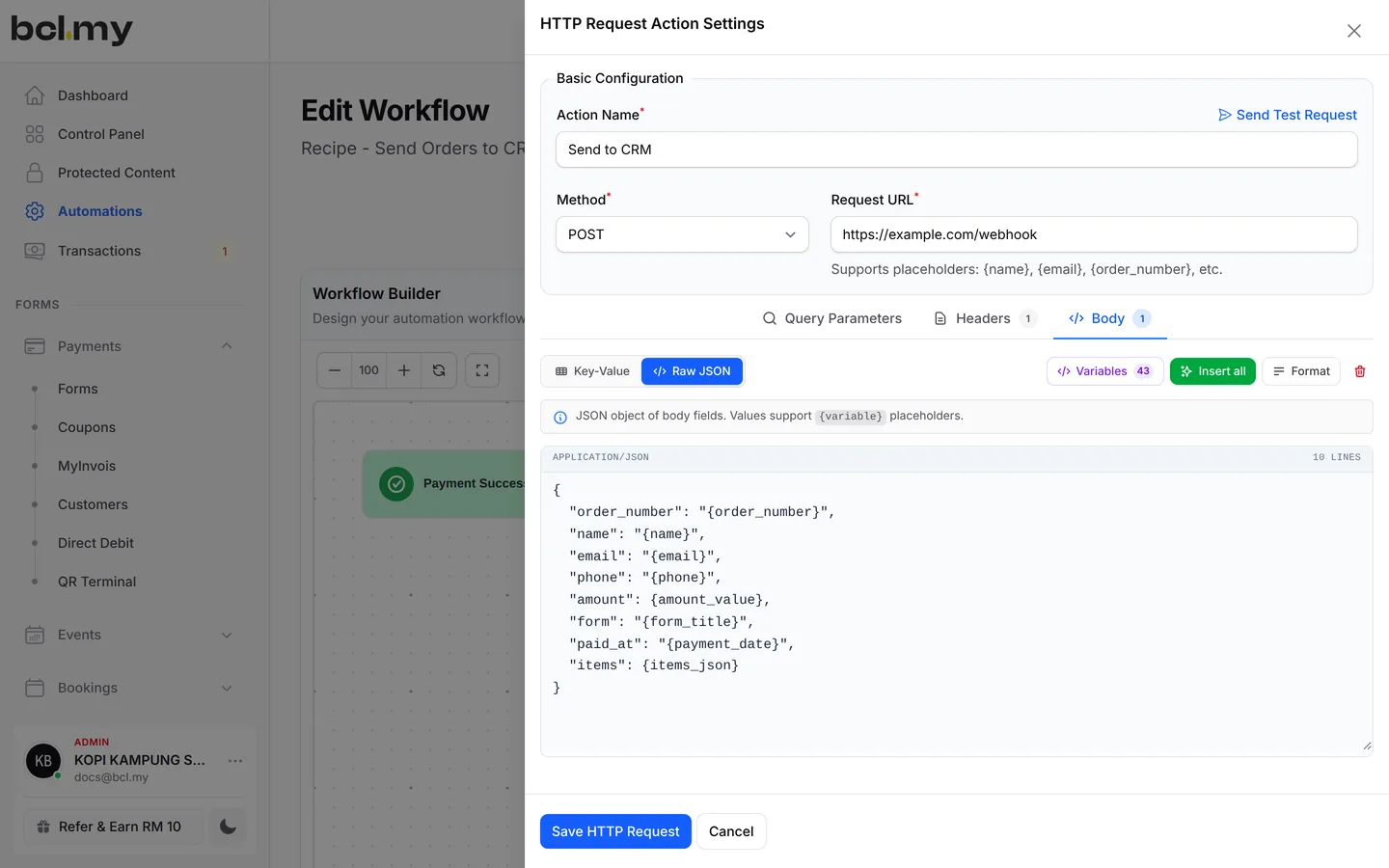The image size is (1389, 868).
Task: Open the Method dropdown showing POST
Action: click(x=682, y=234)
